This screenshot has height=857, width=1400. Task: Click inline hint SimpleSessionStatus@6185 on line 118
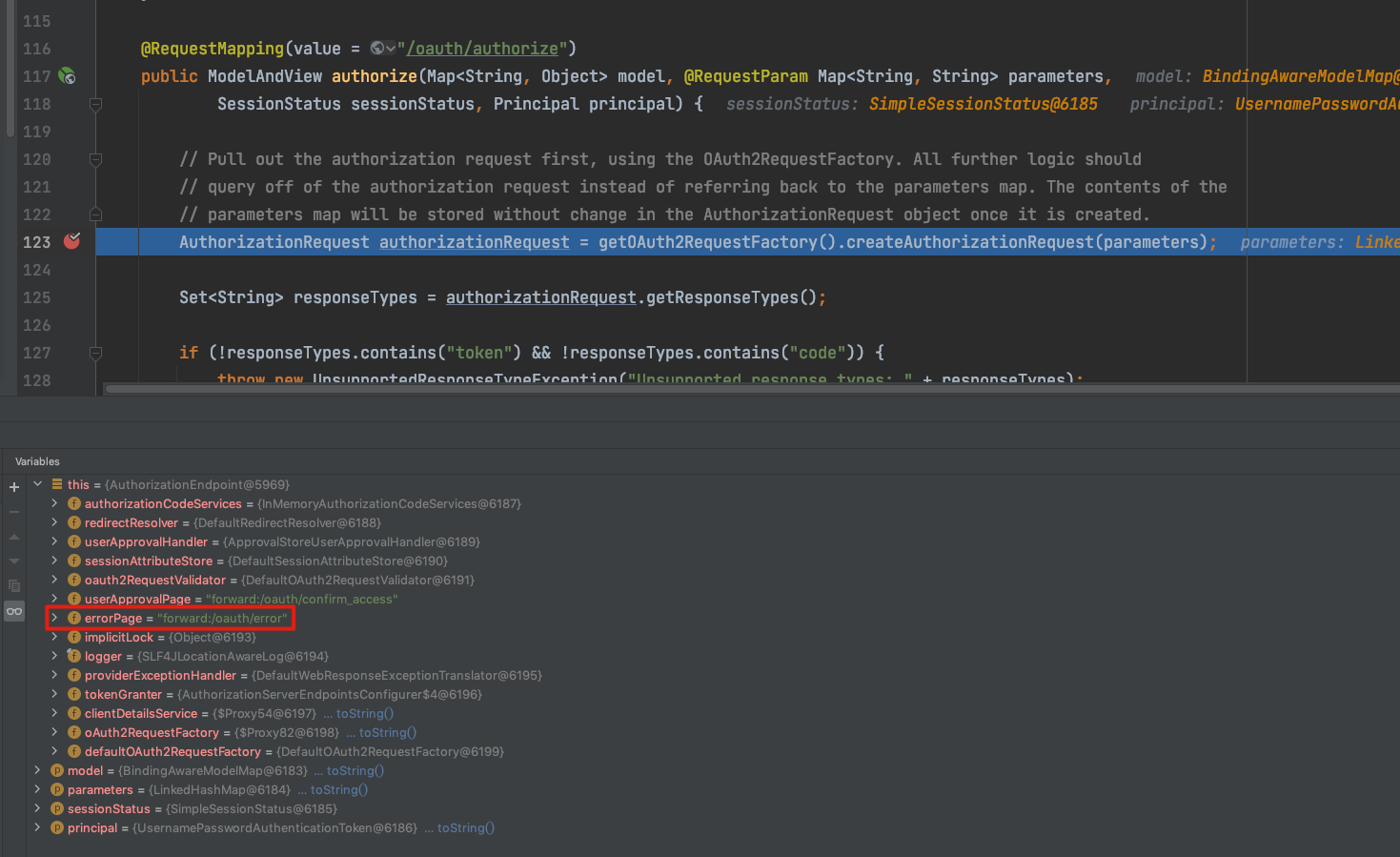tap(984, 104)
